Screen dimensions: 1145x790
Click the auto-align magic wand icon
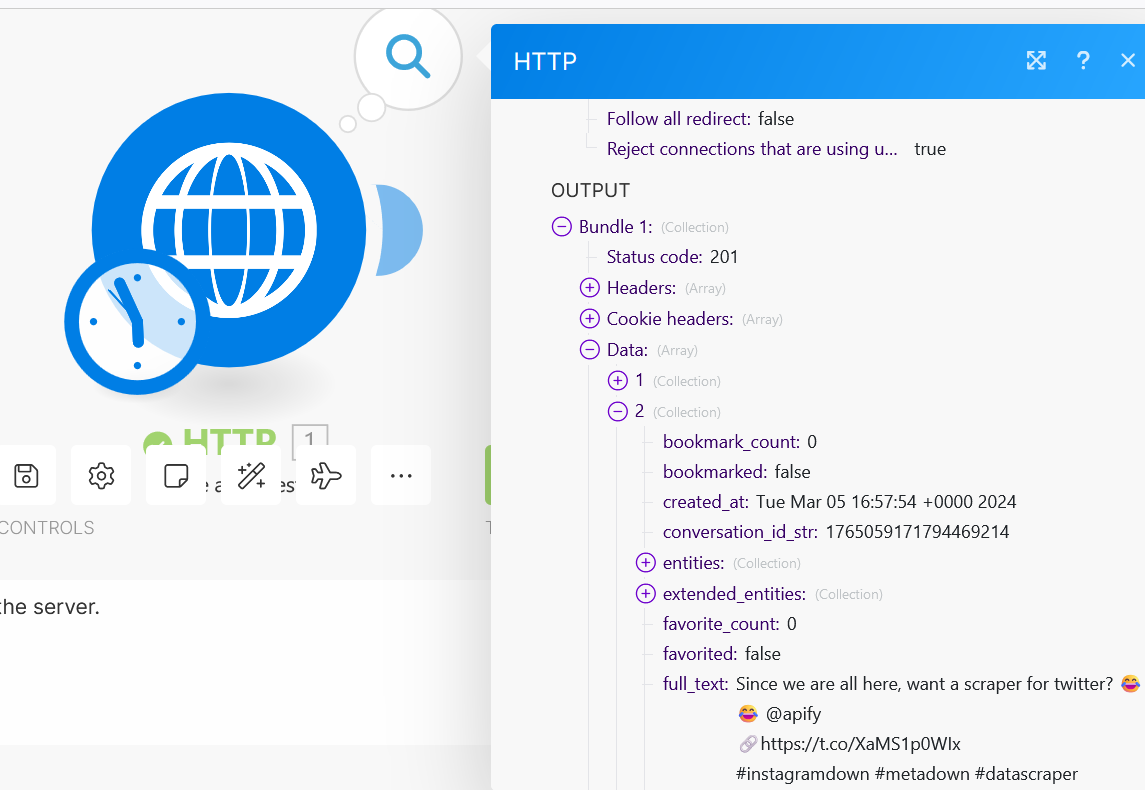click(x=251, y=475)
